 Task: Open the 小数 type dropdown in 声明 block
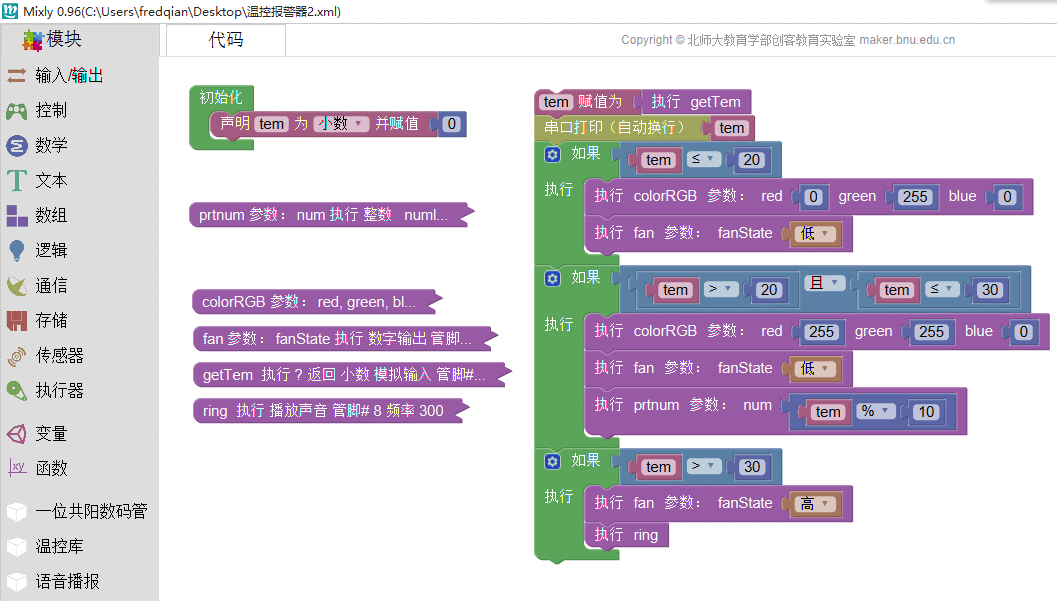(341, 123)
